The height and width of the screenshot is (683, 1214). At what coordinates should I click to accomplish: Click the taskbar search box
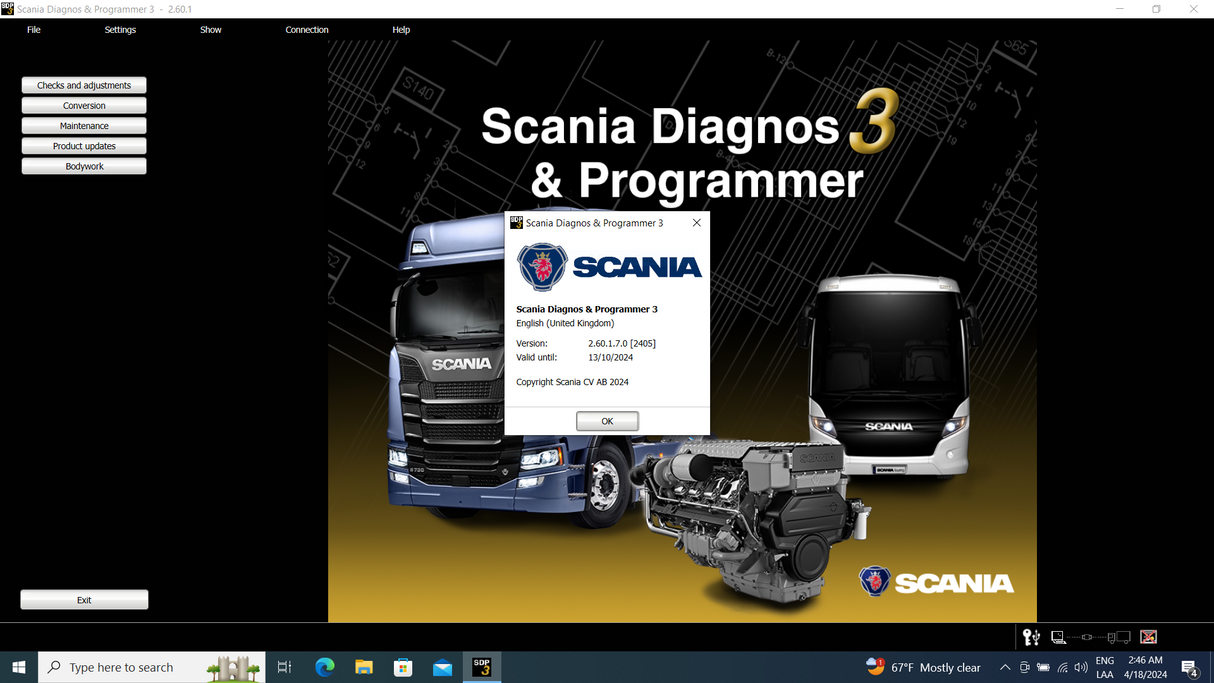click(x=152, y=667)
